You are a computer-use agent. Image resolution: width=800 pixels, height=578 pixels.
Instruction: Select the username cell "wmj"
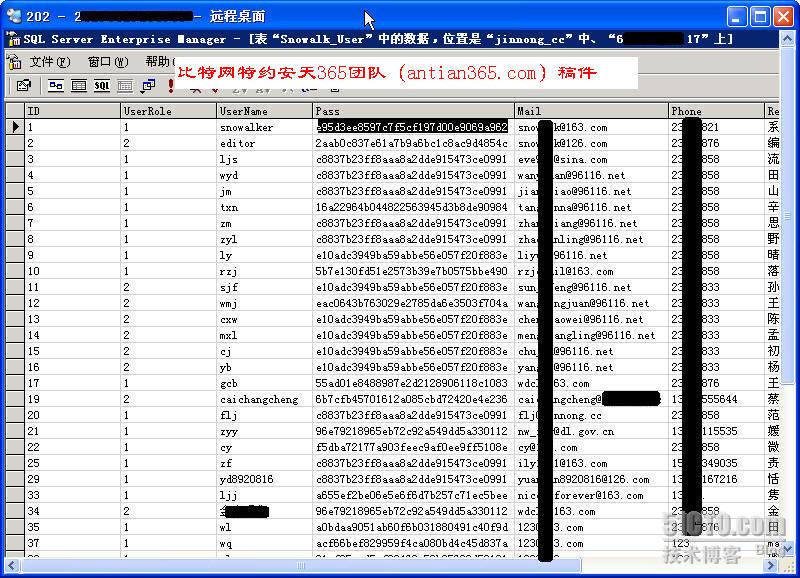coord(264,303)
